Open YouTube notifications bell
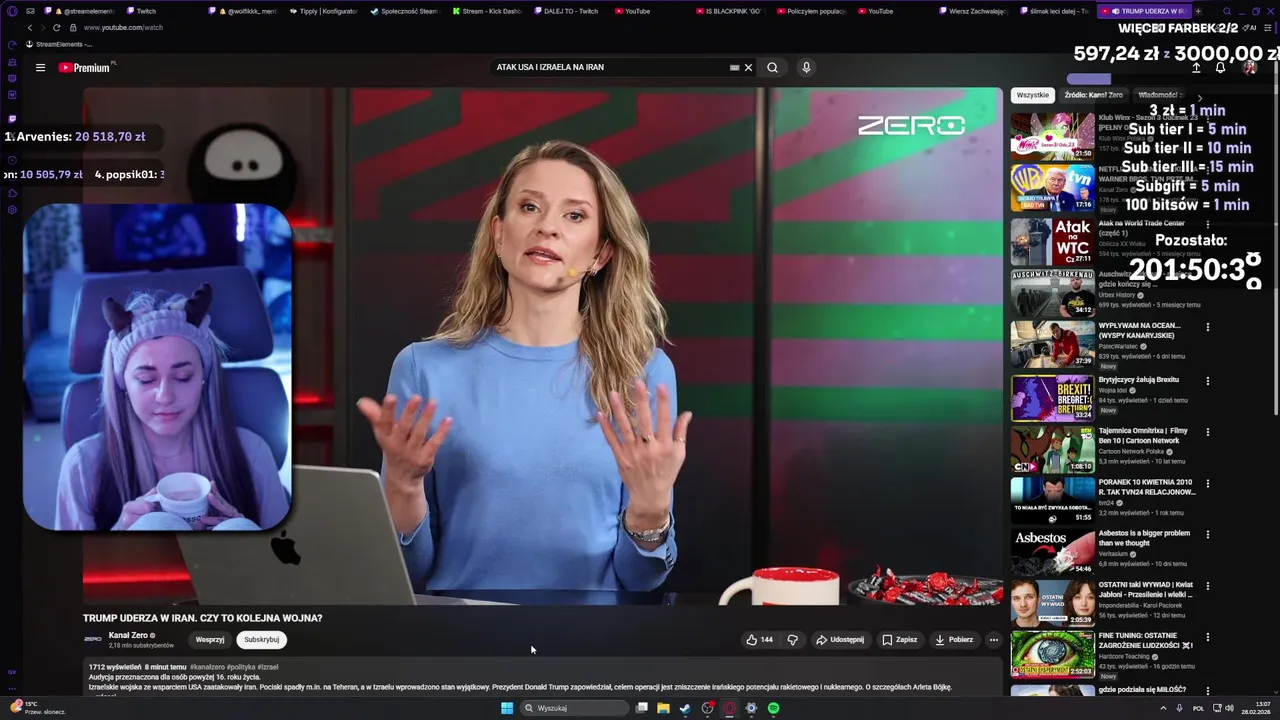Image resolution: width=1280 pixels, height=720 pixels. 1220,68
